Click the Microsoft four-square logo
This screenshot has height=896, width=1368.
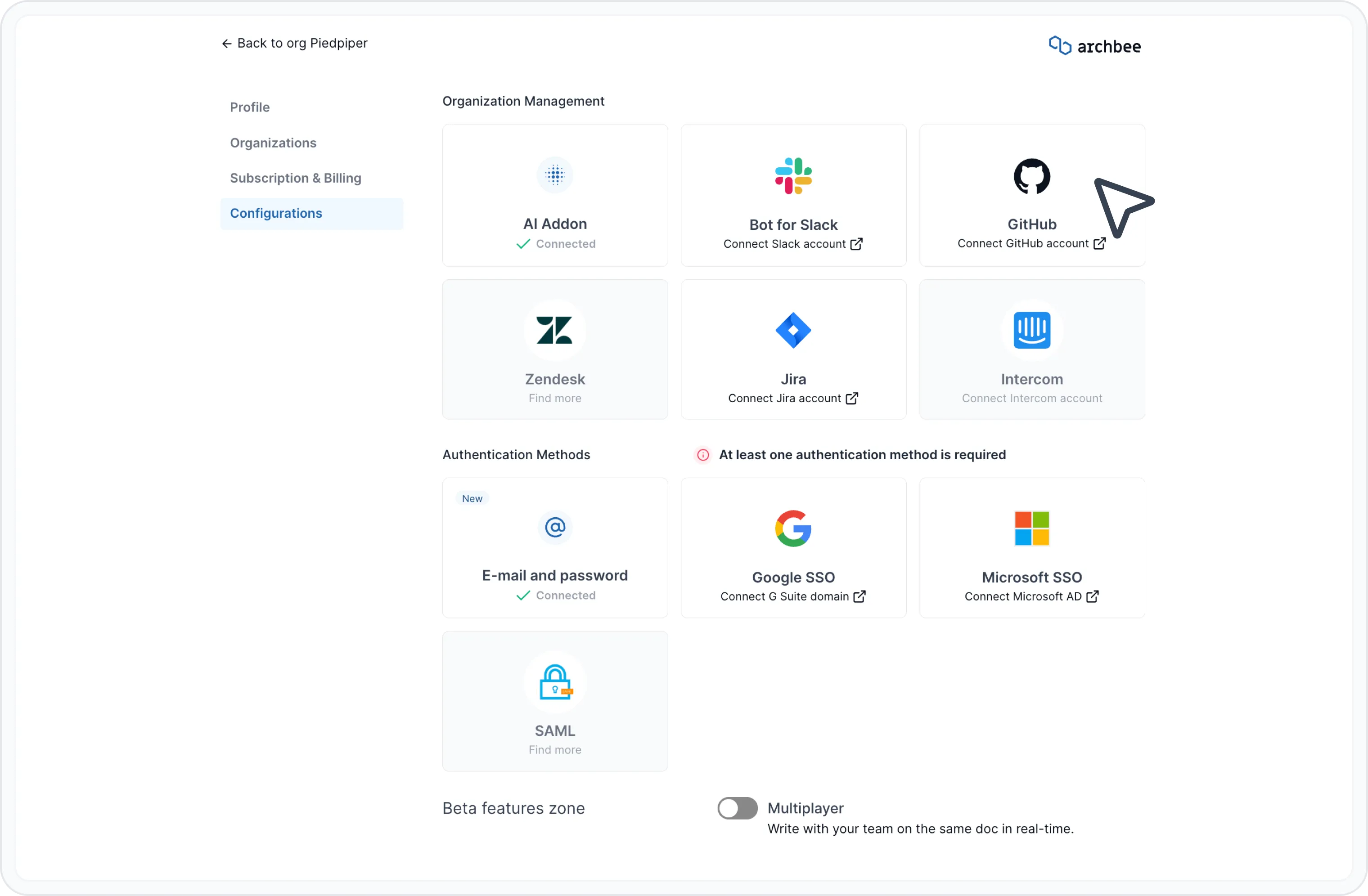click(1032, 529)
